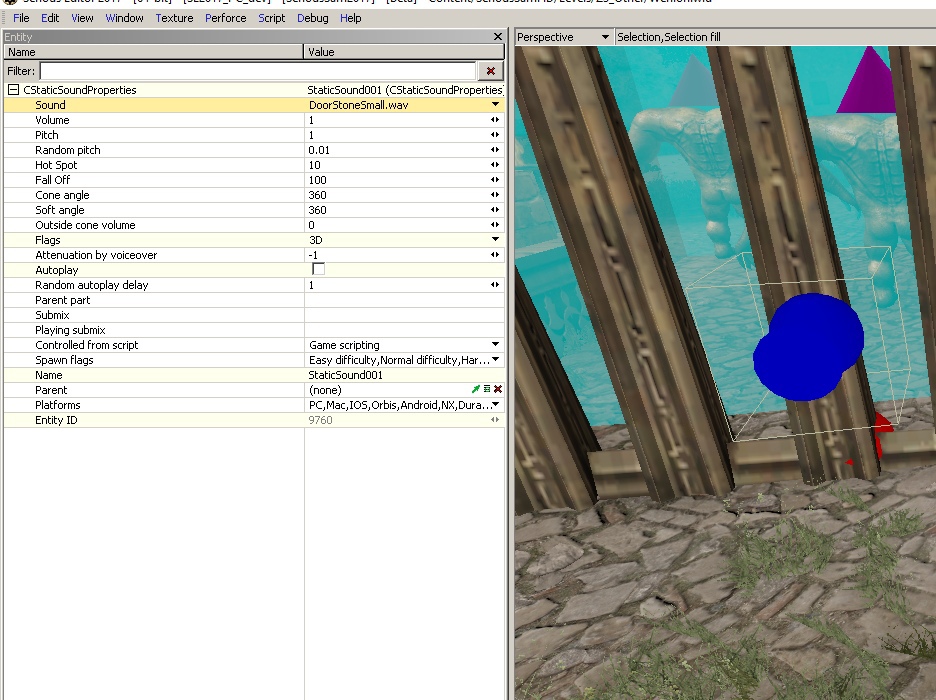936x700 pixels.
Task: Click the Fall Off value 100
Action: pyautogui.click(x=318, y=180)
